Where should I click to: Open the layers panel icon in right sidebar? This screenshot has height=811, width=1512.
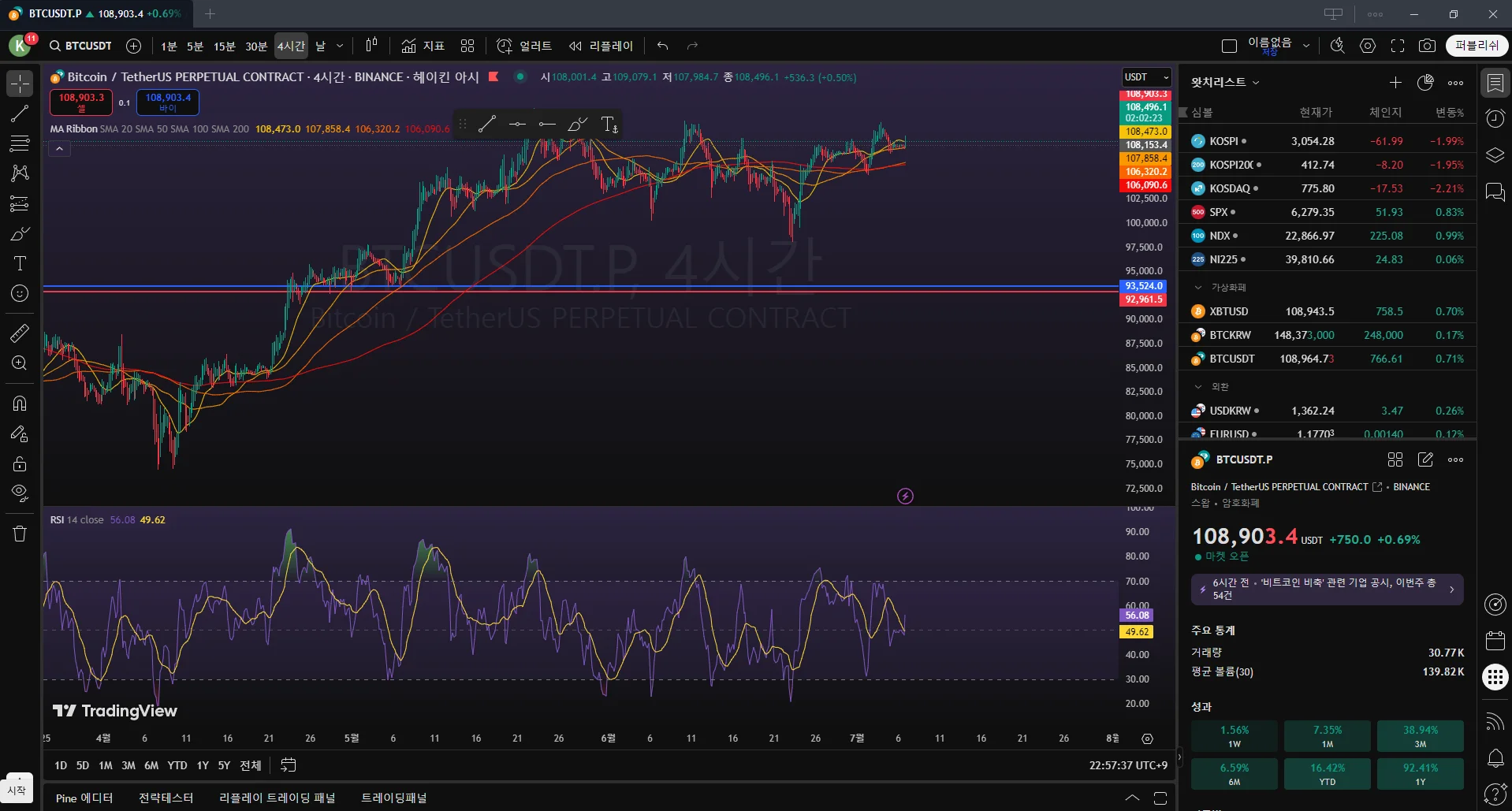point(1495,155)
